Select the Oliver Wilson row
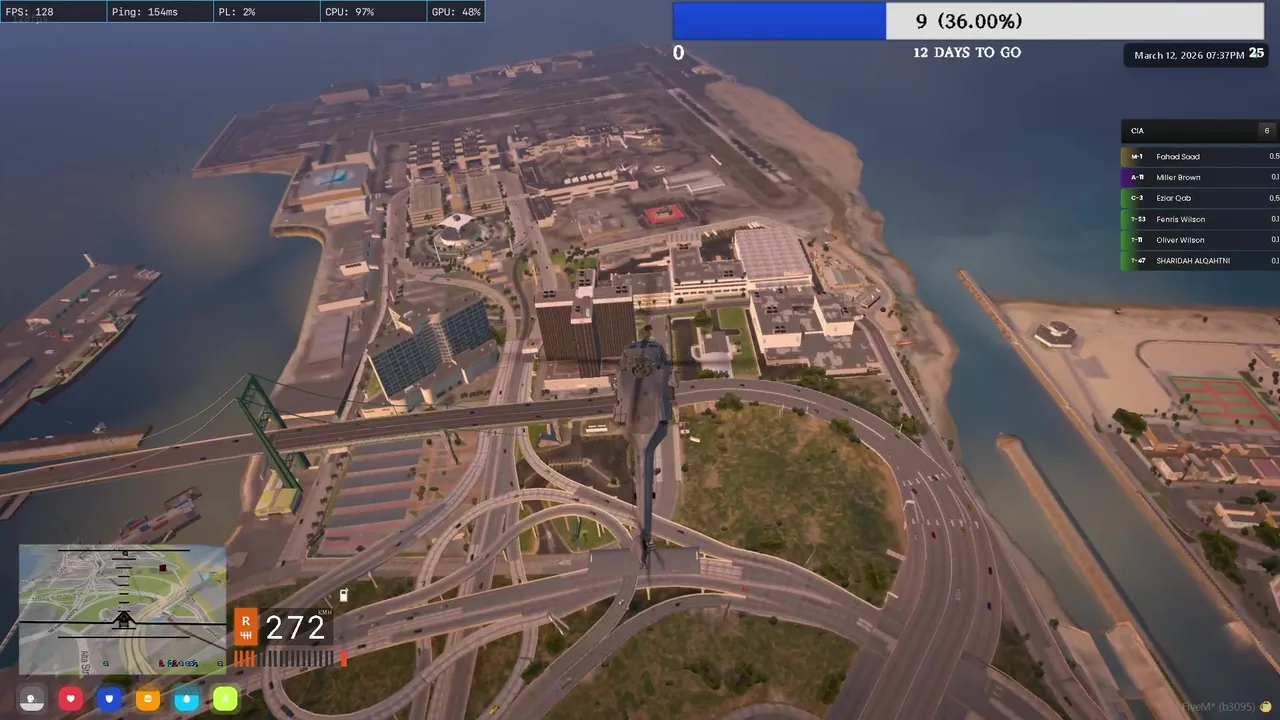This screenshot has height=720, width=1280. point(1200,240)
